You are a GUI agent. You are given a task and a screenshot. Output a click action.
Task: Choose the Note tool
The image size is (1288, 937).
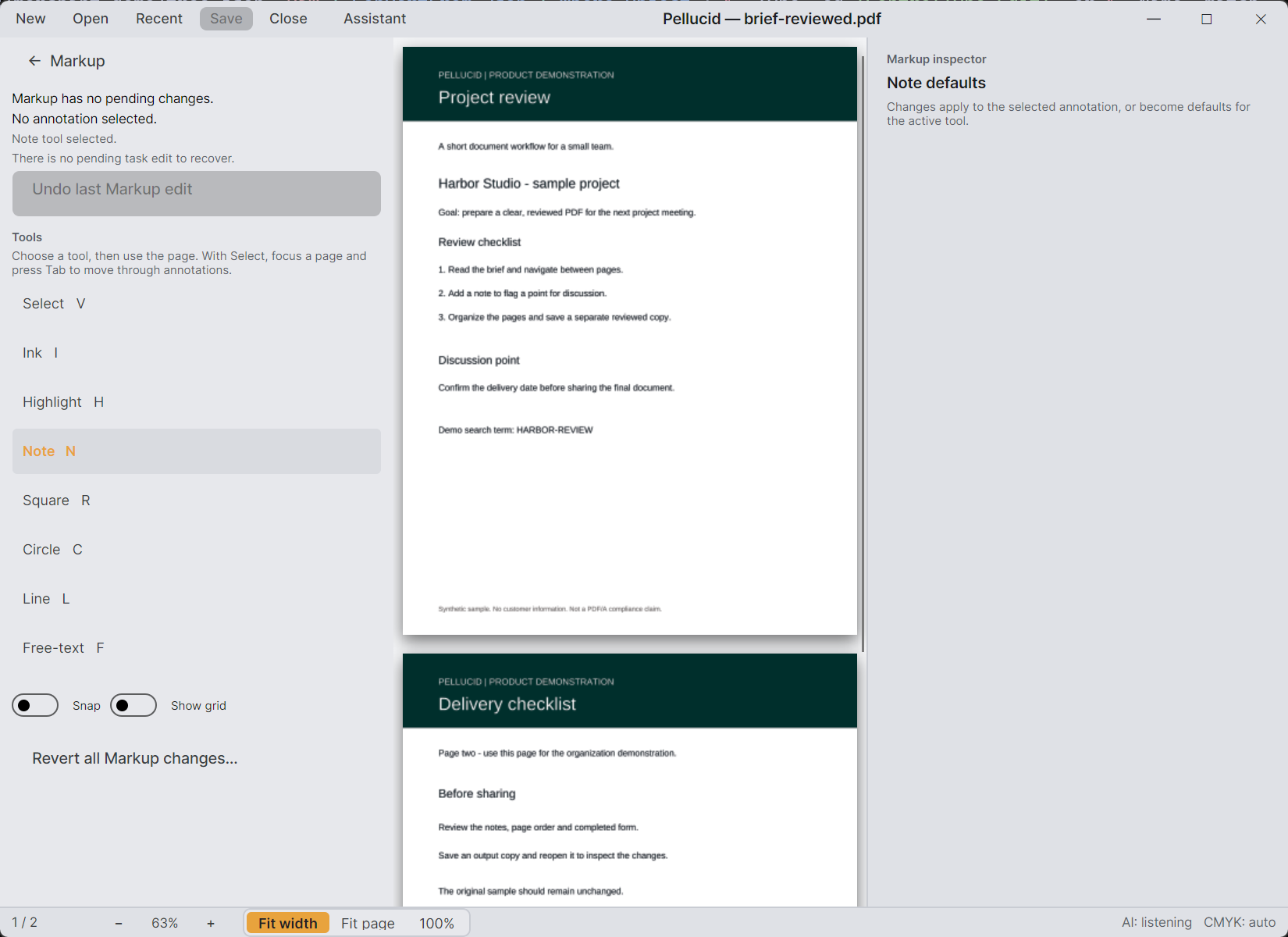(x=197, y=451)
